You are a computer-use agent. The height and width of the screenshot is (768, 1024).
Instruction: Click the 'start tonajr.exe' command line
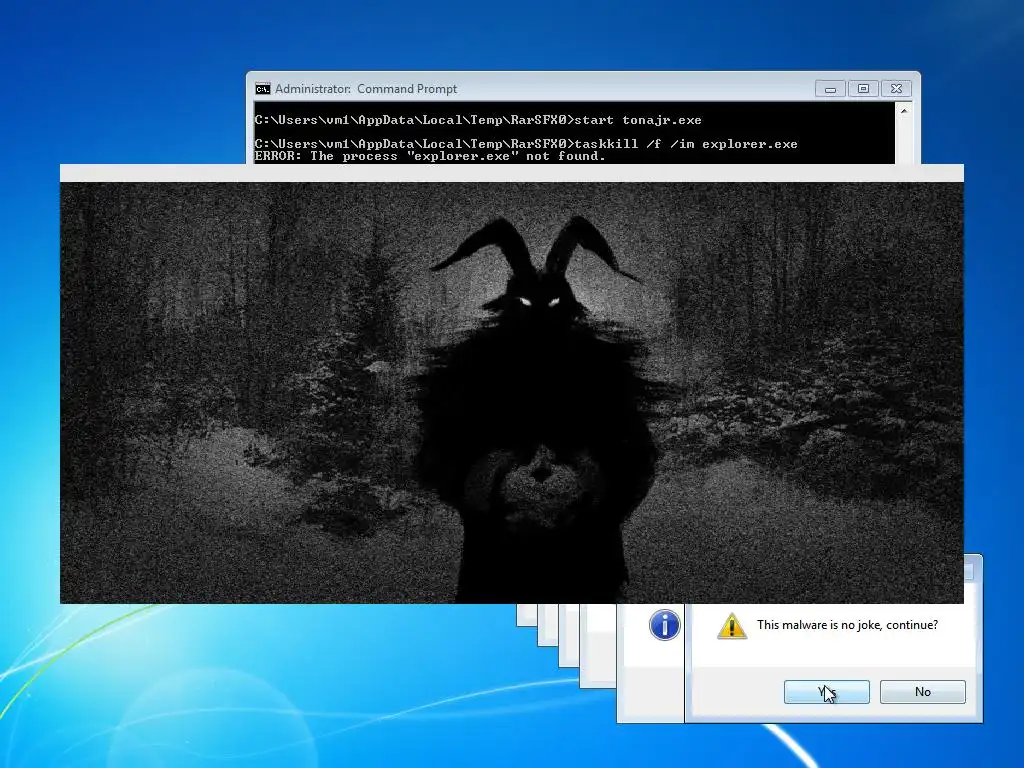478,120
